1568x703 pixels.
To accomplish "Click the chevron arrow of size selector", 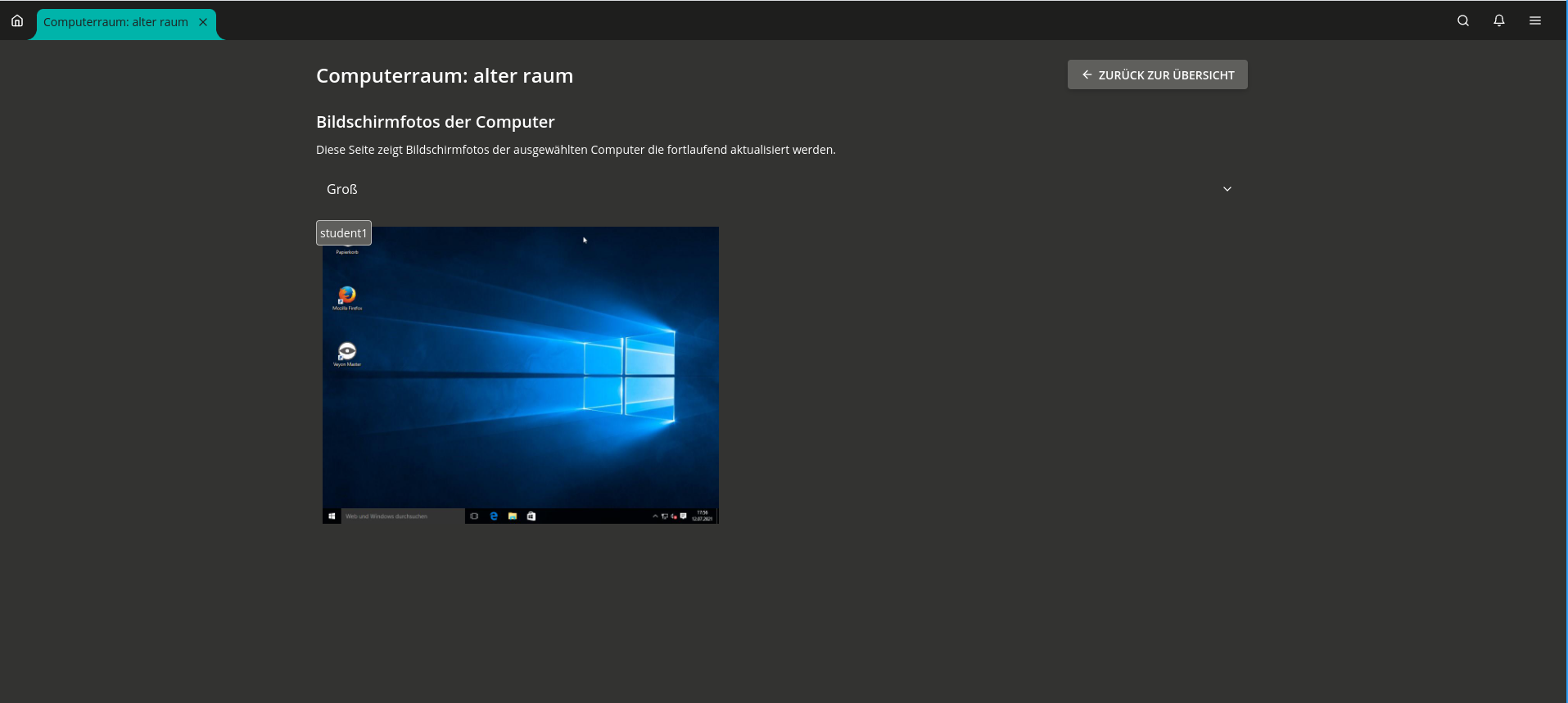I will (x=1227, y=189).
